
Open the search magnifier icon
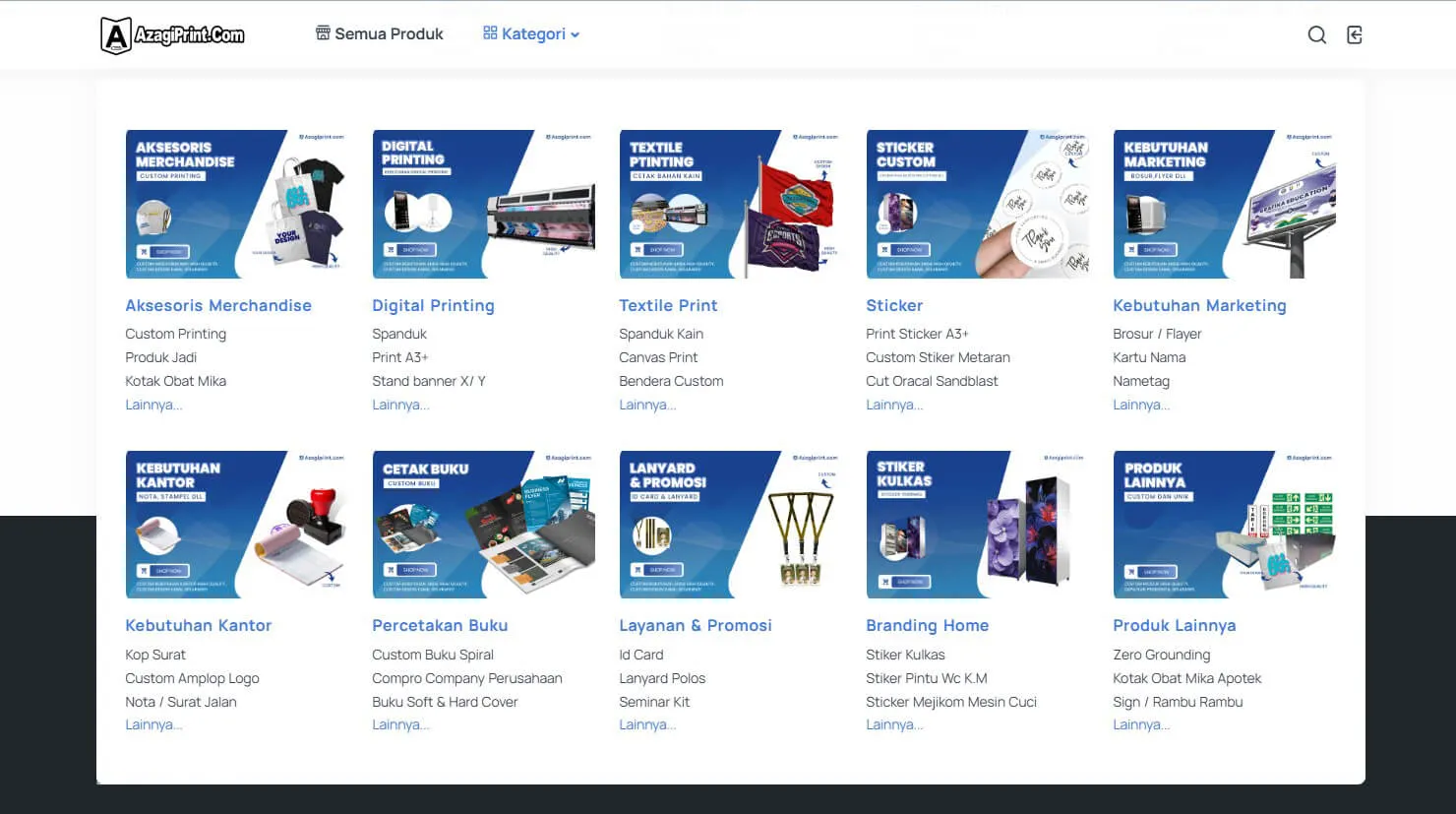(1316, 35)
